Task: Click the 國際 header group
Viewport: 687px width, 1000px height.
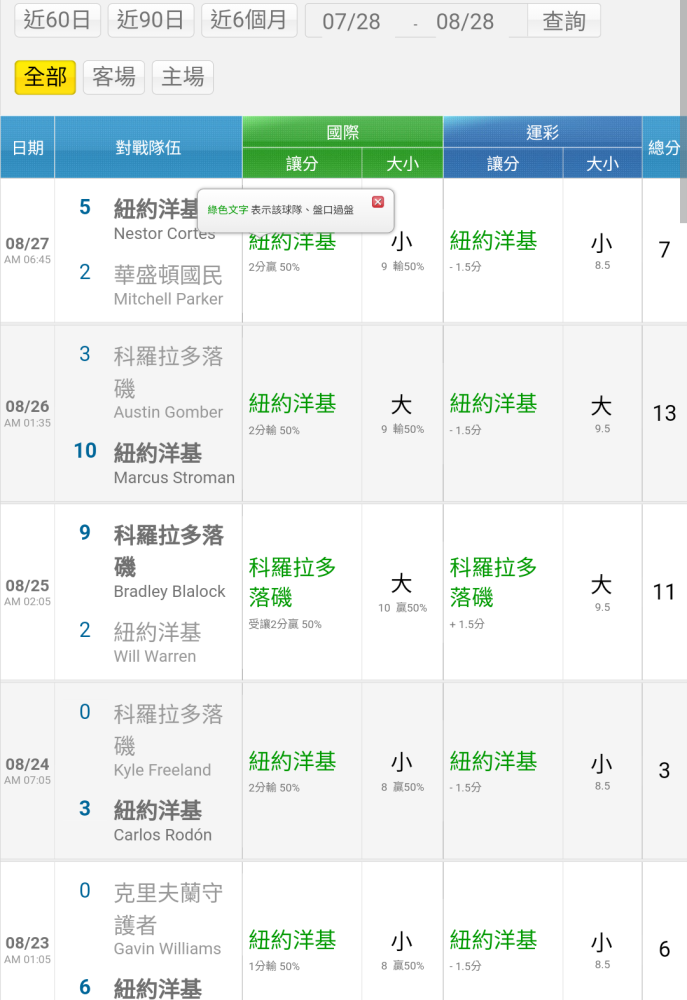Action: point(343,132)
